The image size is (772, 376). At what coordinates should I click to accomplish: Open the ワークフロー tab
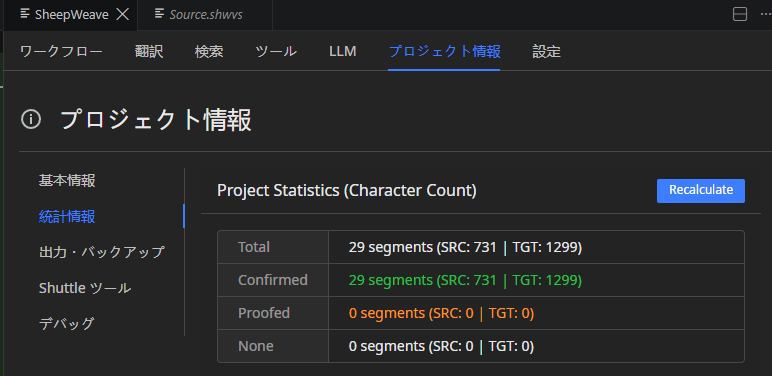point(61,51)
